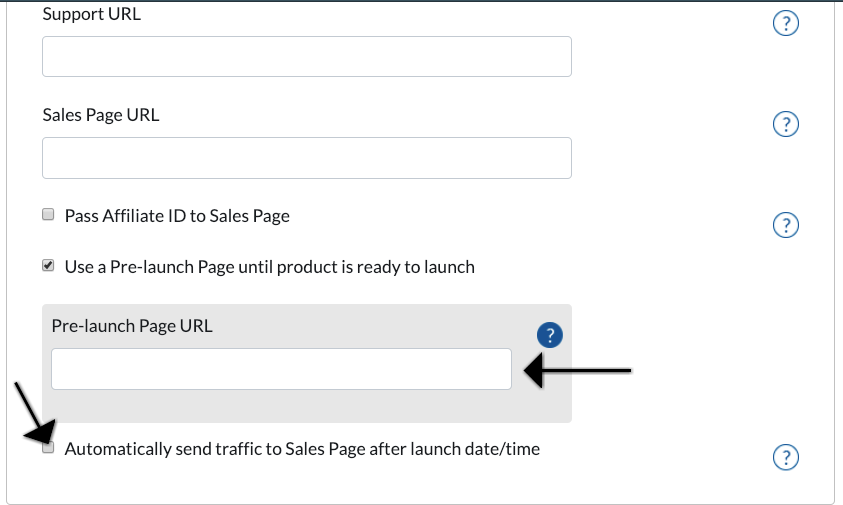Click the solid blue Pre-launch Page URL help icon
The image size is (843, 505).
coord(549,335)
